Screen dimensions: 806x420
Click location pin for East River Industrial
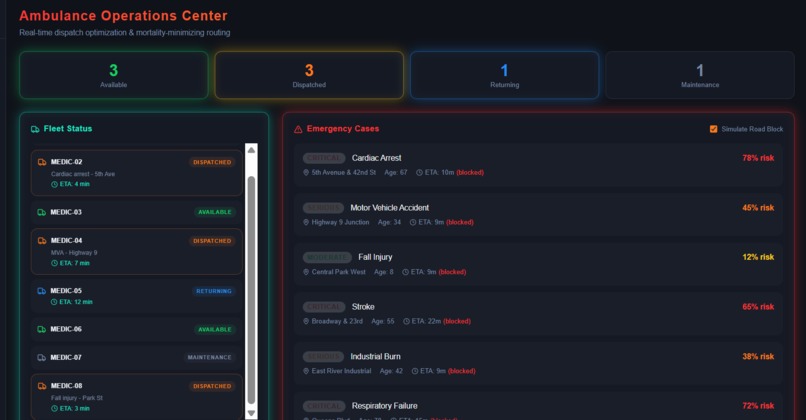coord(306,371)
